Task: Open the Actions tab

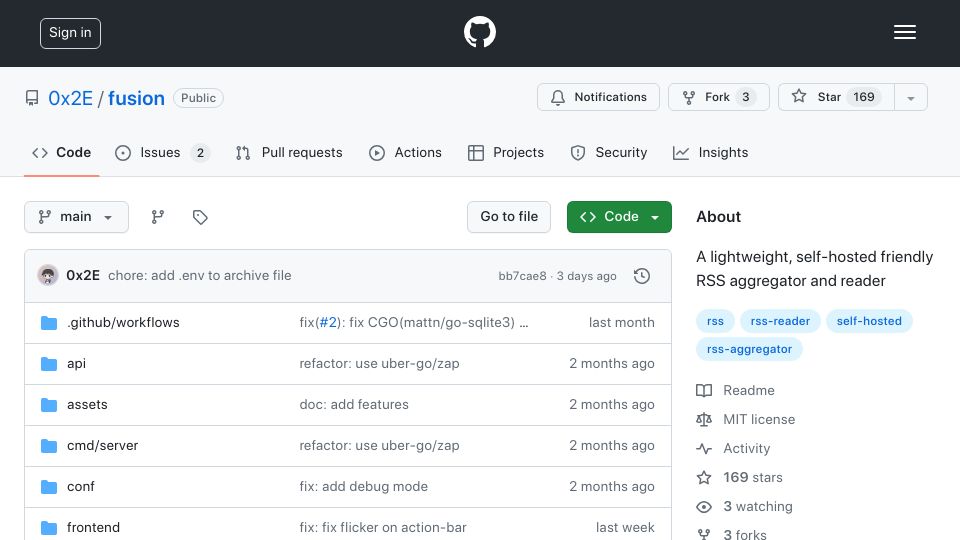Action: 405,152
